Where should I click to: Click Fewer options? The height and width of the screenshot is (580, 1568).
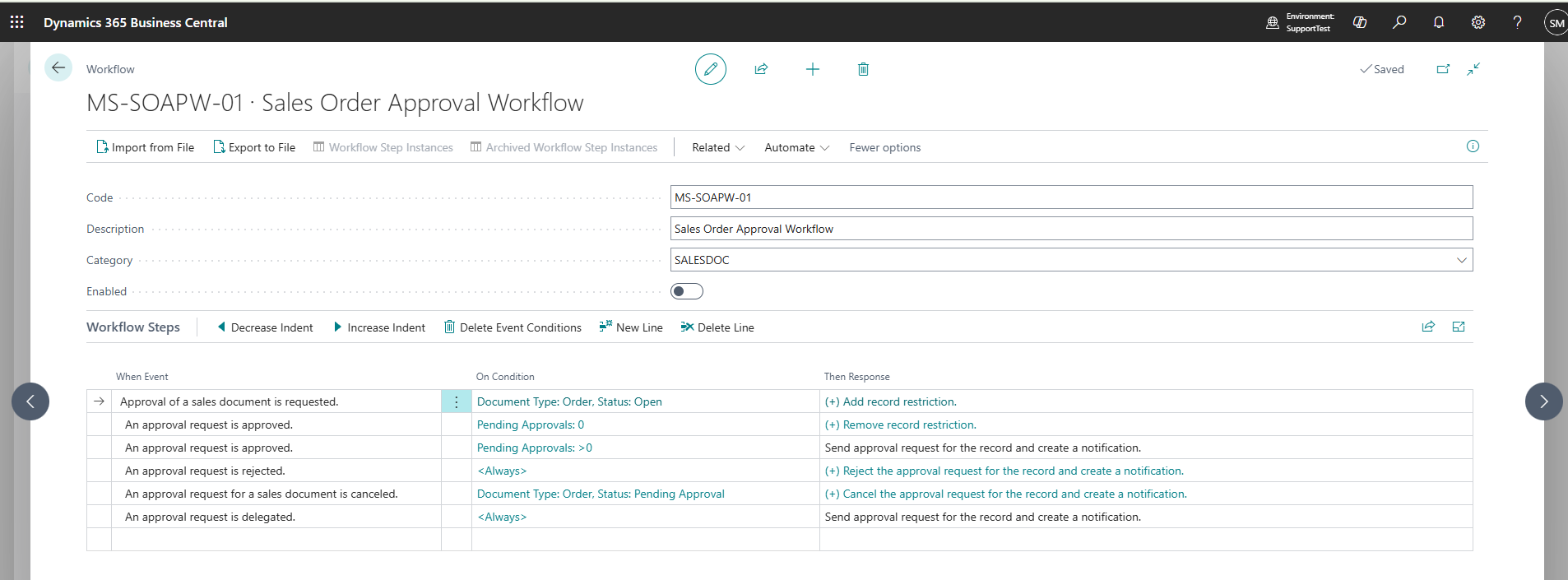[x=885, y=147]
